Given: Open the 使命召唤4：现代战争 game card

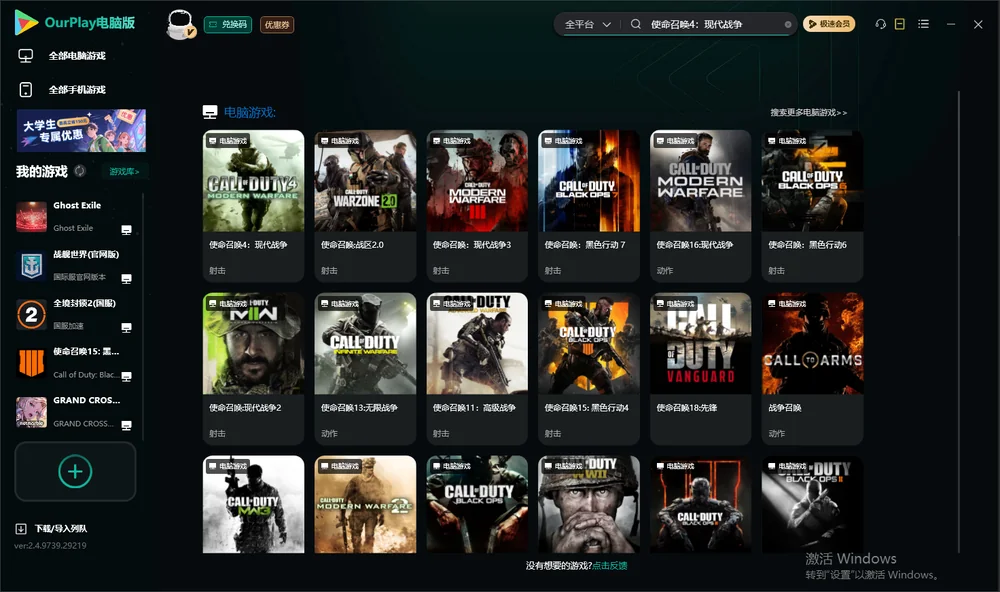Looking at the screenshot, I should tap(253, 205).
